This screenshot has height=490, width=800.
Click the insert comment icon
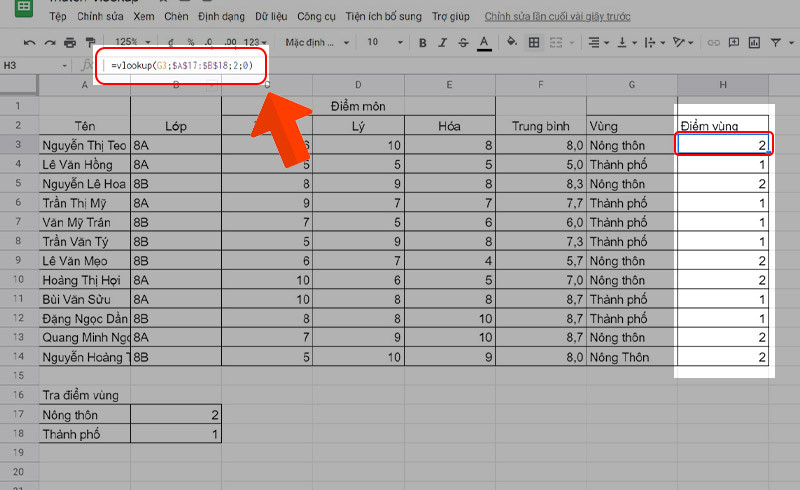click(x=734, y=42)
